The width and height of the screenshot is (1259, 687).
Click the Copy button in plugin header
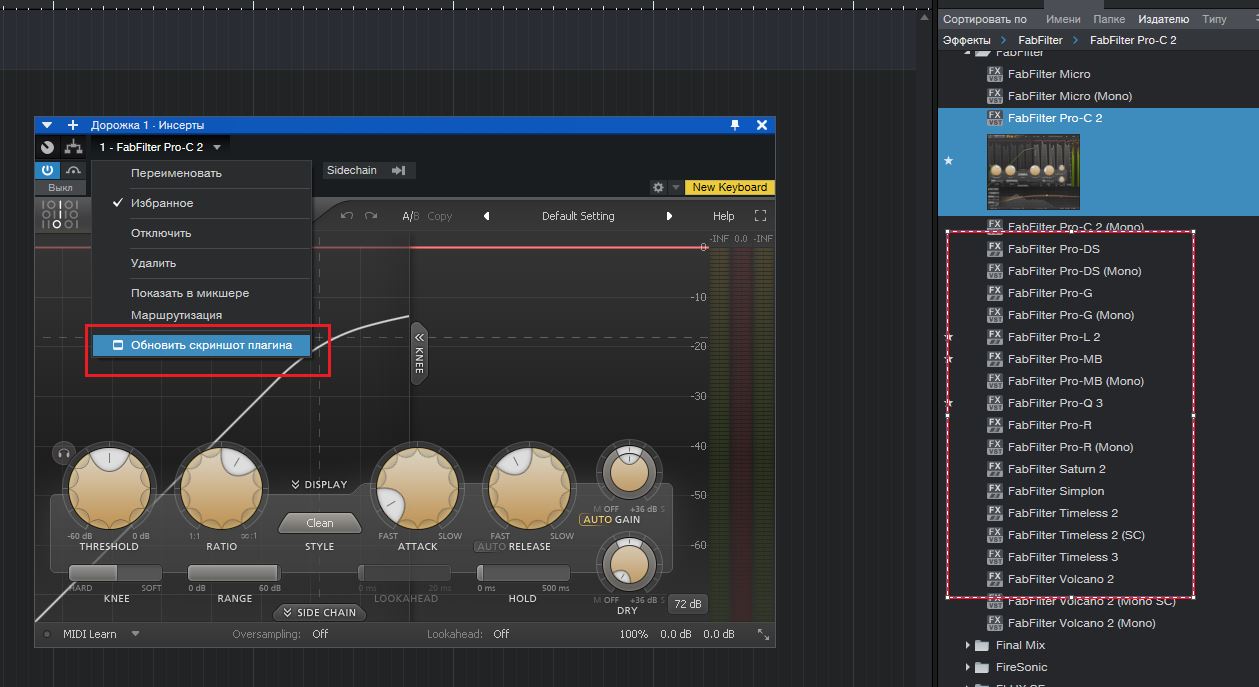point(440,216)
